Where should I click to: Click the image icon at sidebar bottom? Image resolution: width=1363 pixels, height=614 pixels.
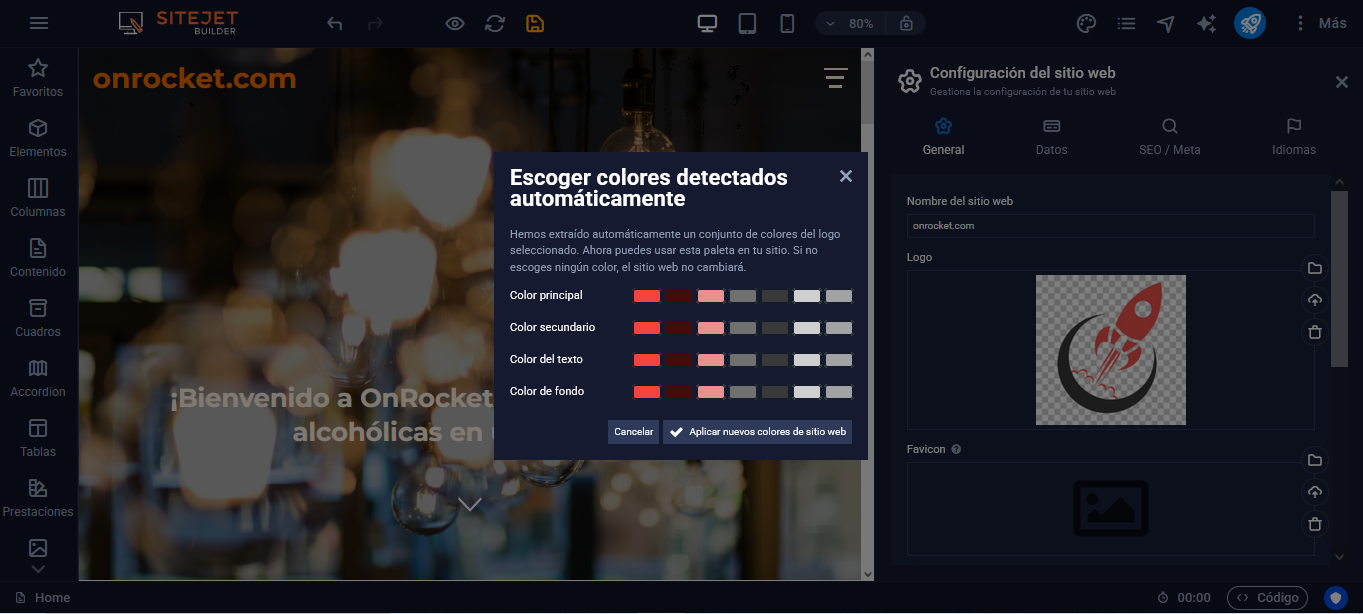point(38,547)
